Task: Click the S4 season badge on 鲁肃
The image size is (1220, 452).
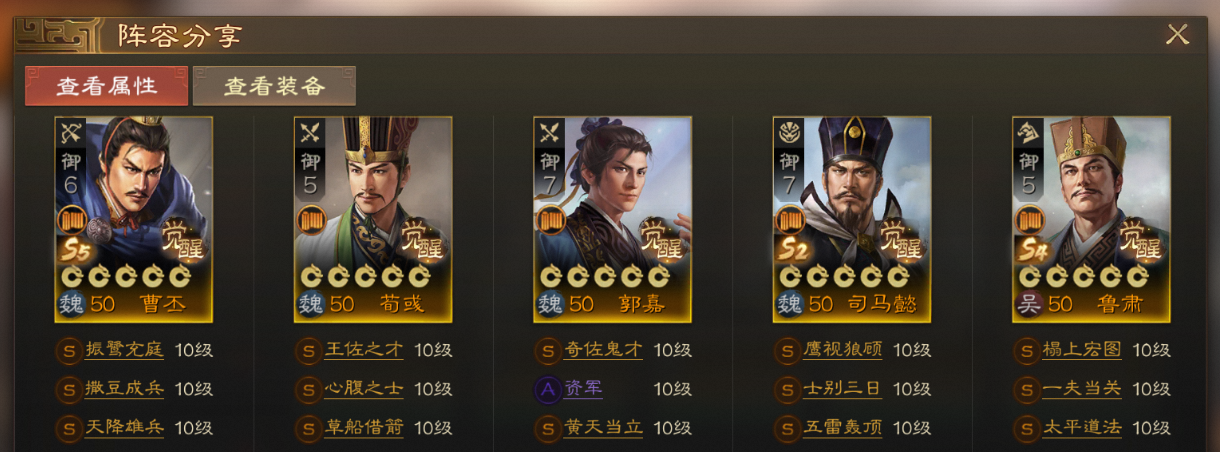Action: click(1032, 248)
